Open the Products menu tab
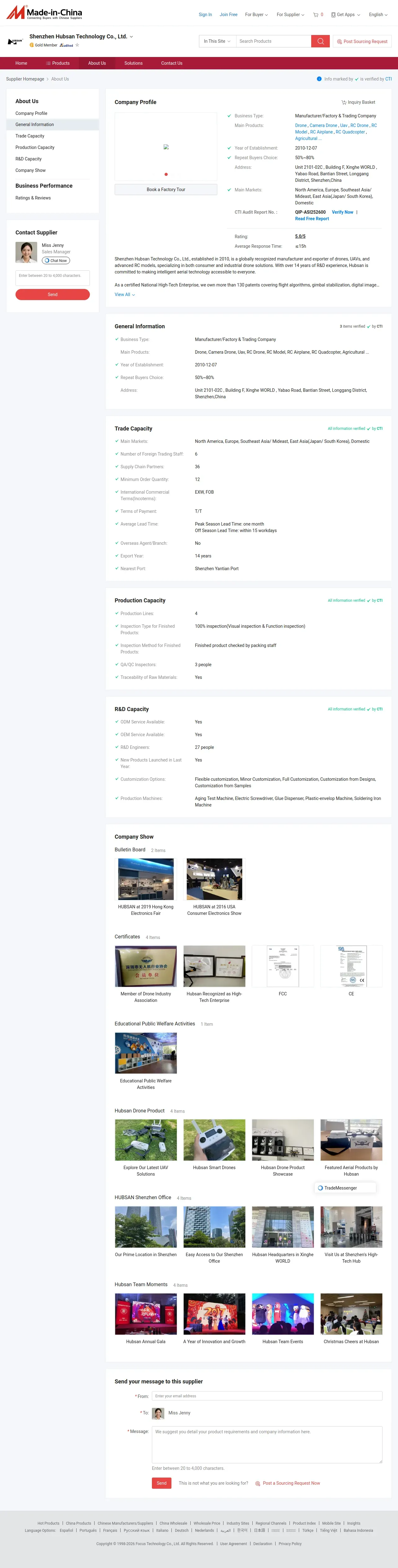Viewport: 398px width, 1568px height. [x=58, y=63]
